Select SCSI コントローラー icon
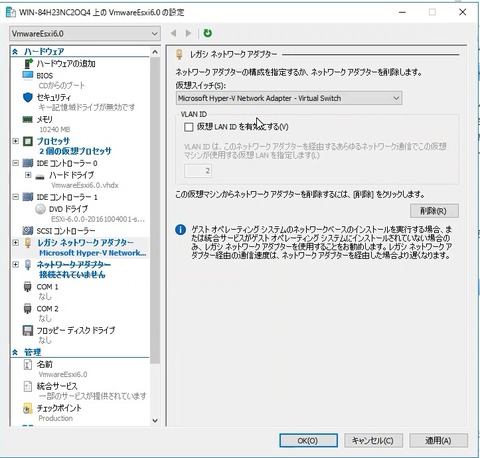The height and width of the screenshot is (458, 480). click(28, 230)
